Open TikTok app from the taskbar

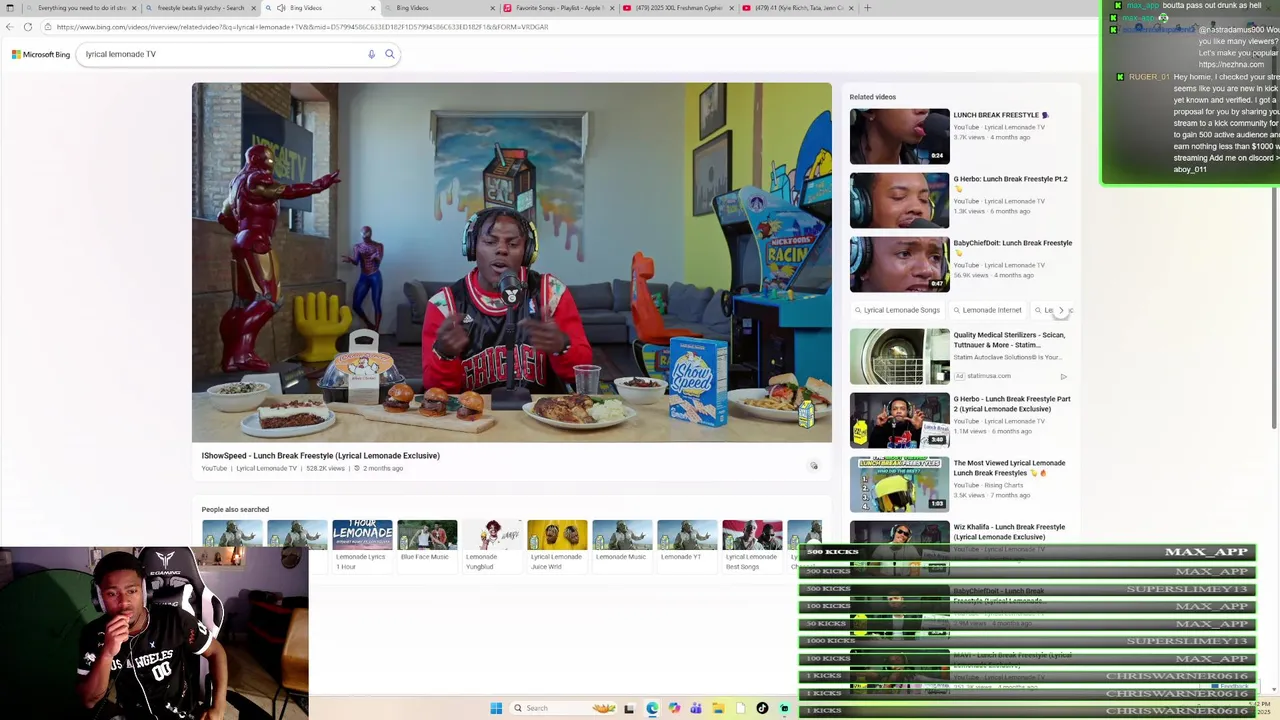(762, 708)
